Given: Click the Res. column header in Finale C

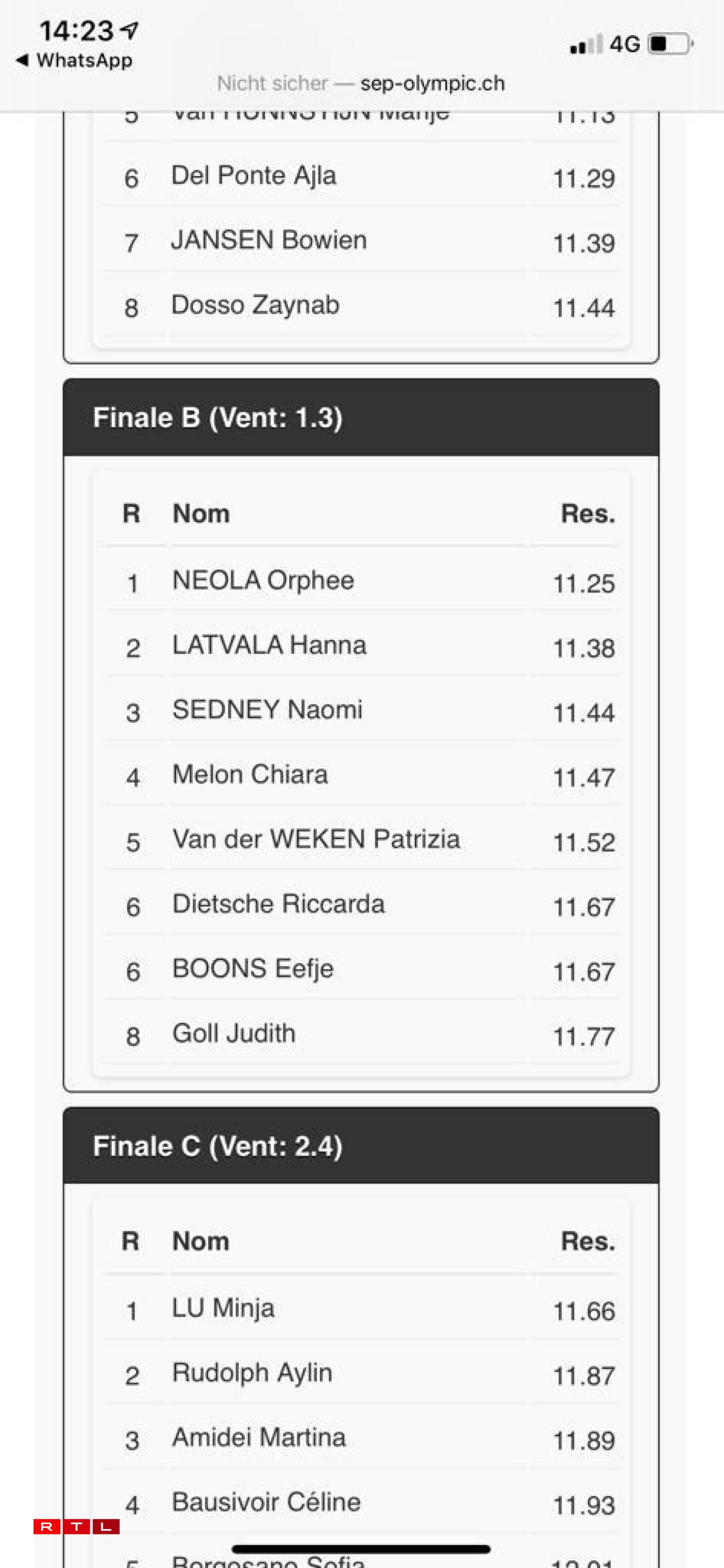Looking at the screenshot, I should (x=587, y=1241).
